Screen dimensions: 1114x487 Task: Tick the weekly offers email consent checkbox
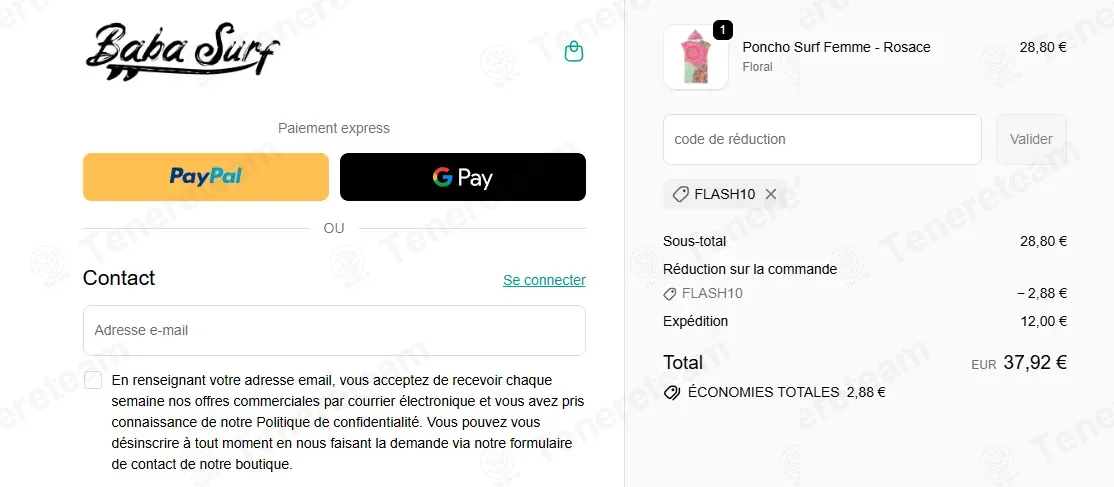[x=93, y=380]
